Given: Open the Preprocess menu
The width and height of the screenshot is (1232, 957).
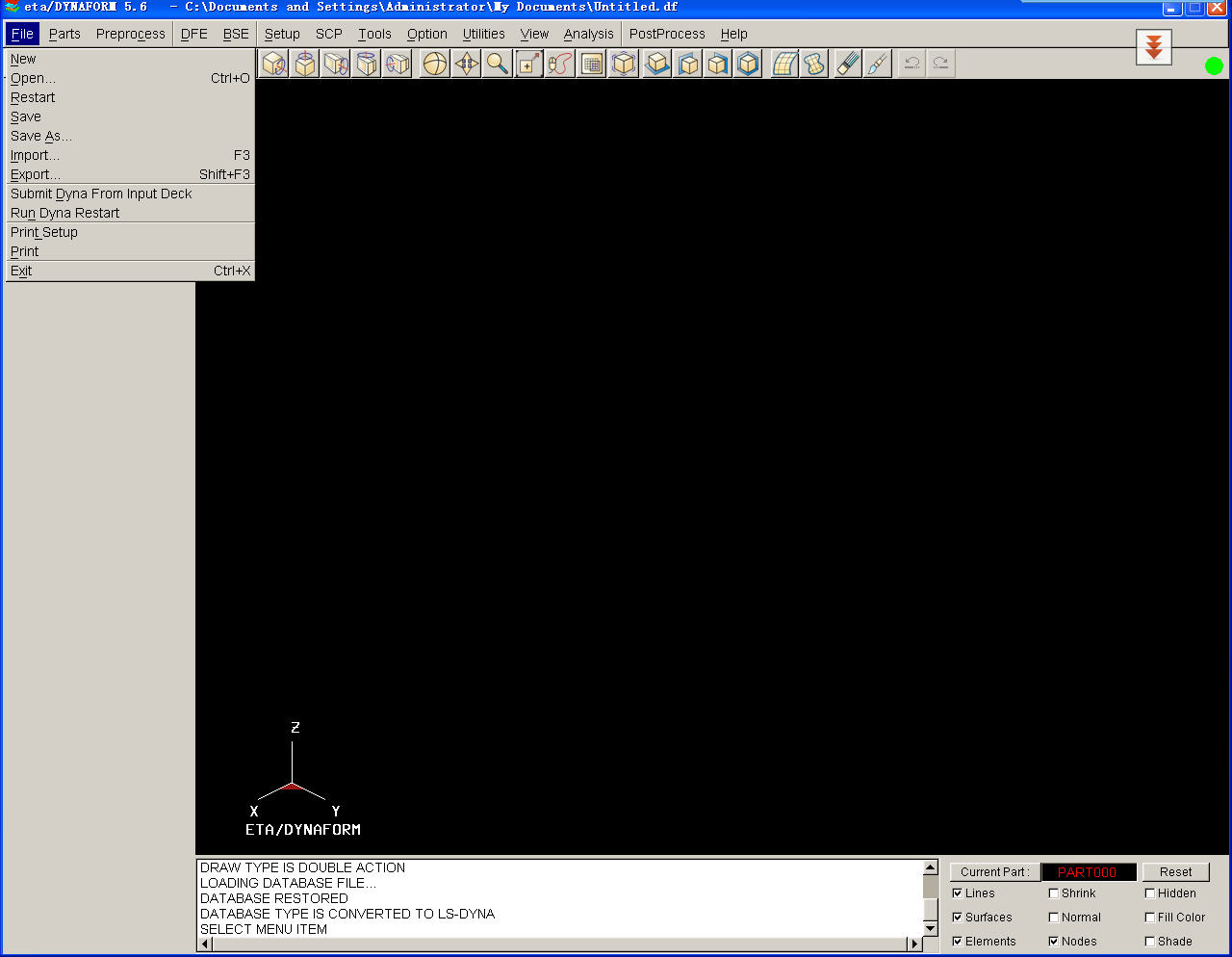Looking at the screenshot, I should (x=131, y=34).
